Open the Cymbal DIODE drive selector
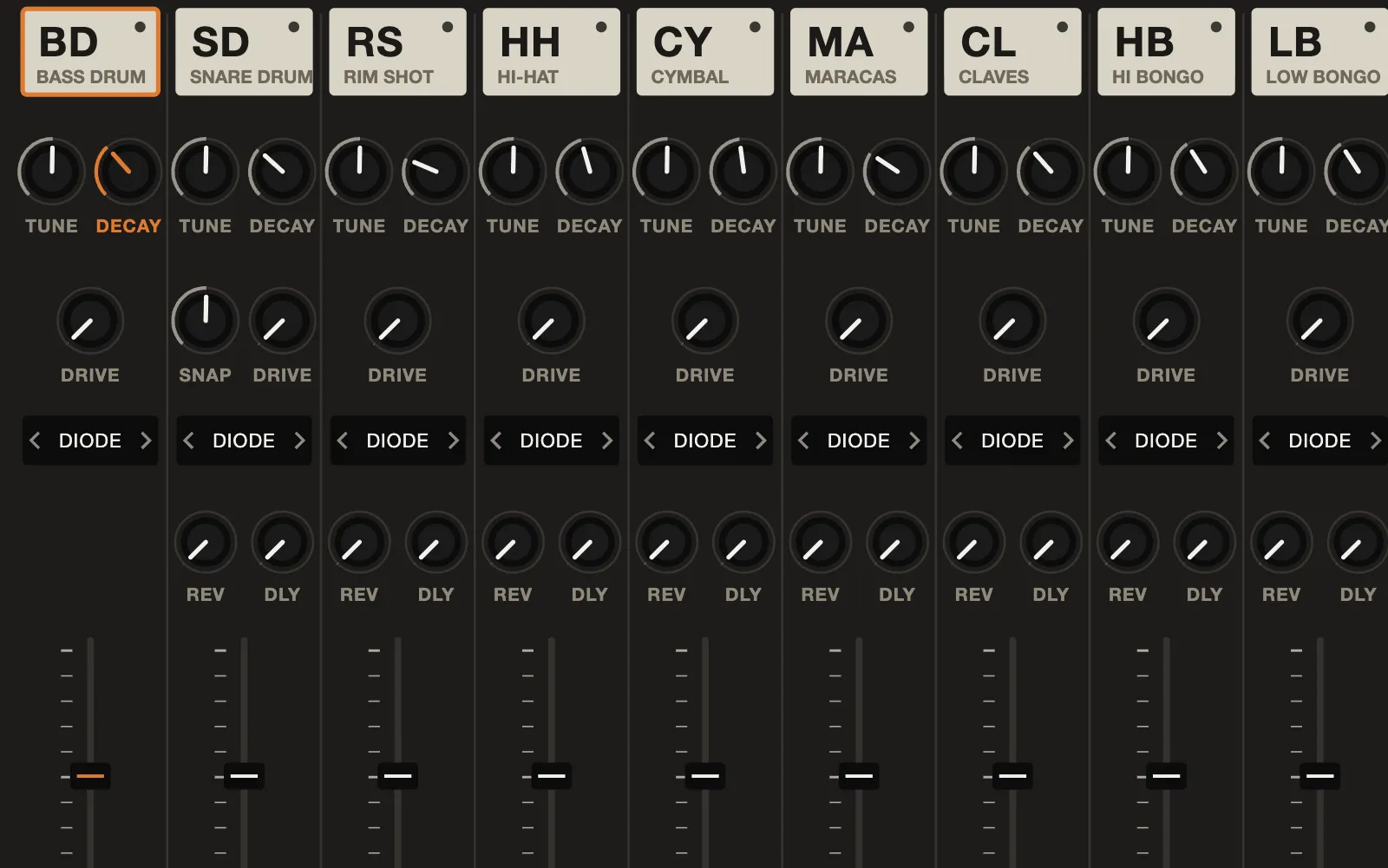Image resolution: width=1388 pixels, height=868 pixels. (704, 441)
